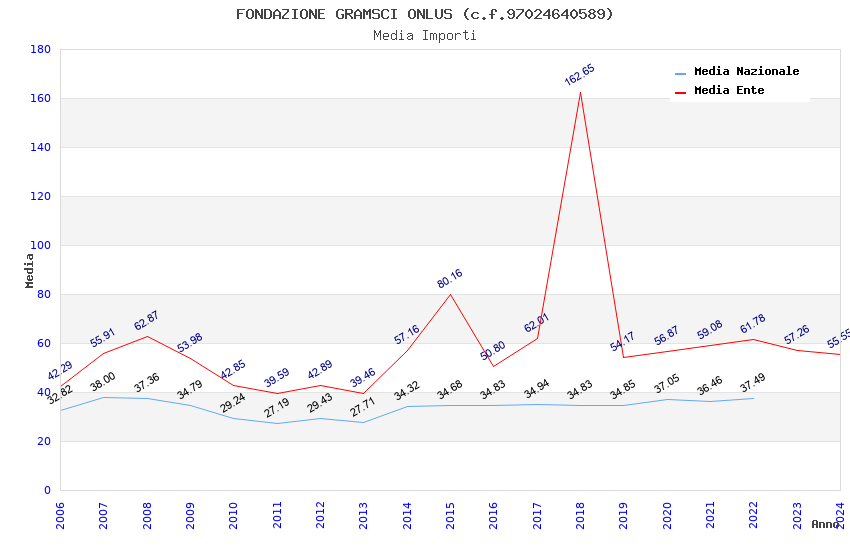Click the 2010 x-axis year label
Image resolution: width=850 pixels, height=550 pixels.
pyautogui.click(x=233, y=515)
